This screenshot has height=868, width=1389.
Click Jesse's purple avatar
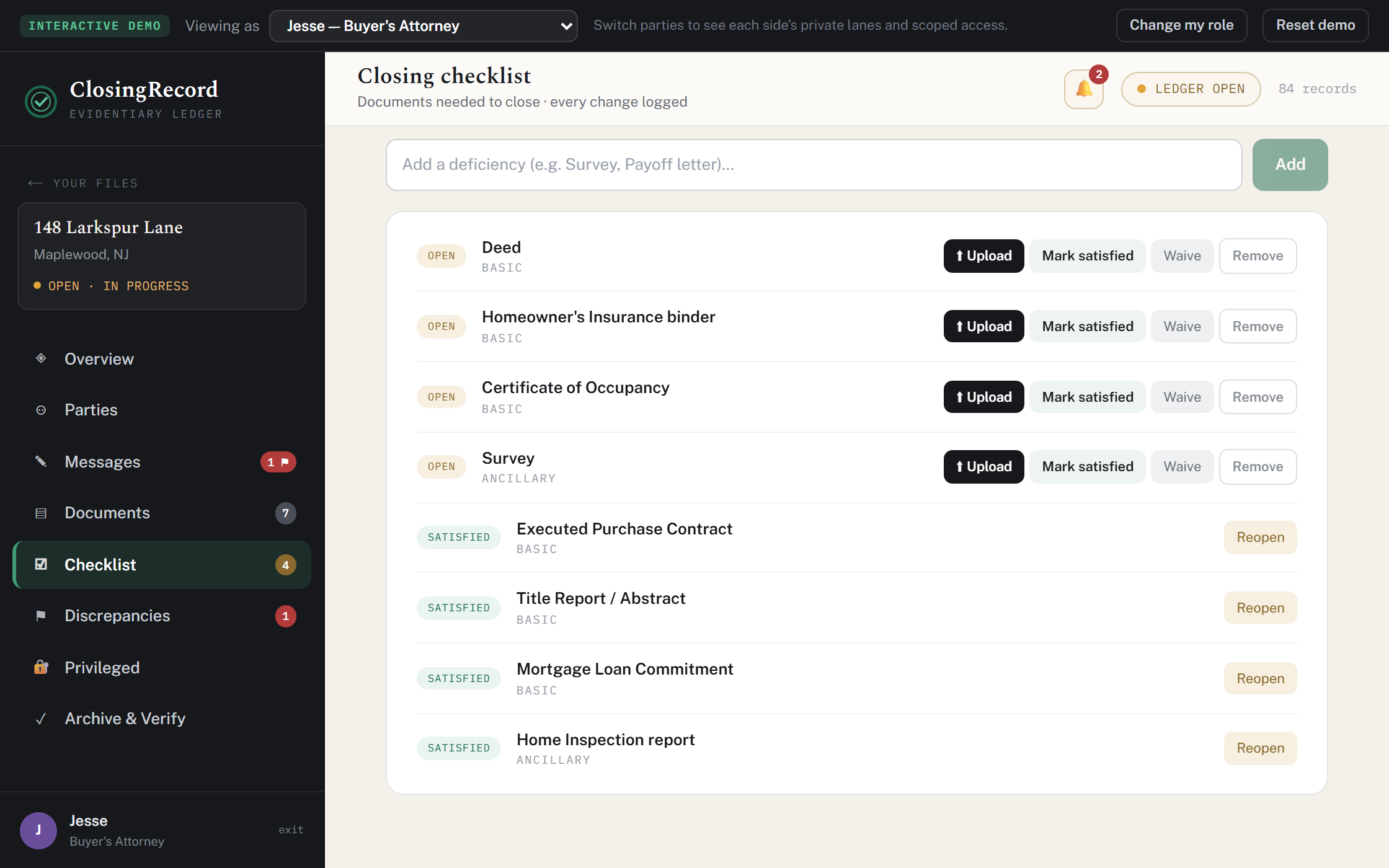pos(38,830)
